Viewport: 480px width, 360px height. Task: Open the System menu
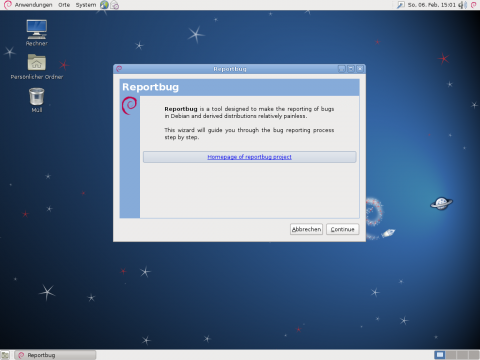(x=86, y=5)
